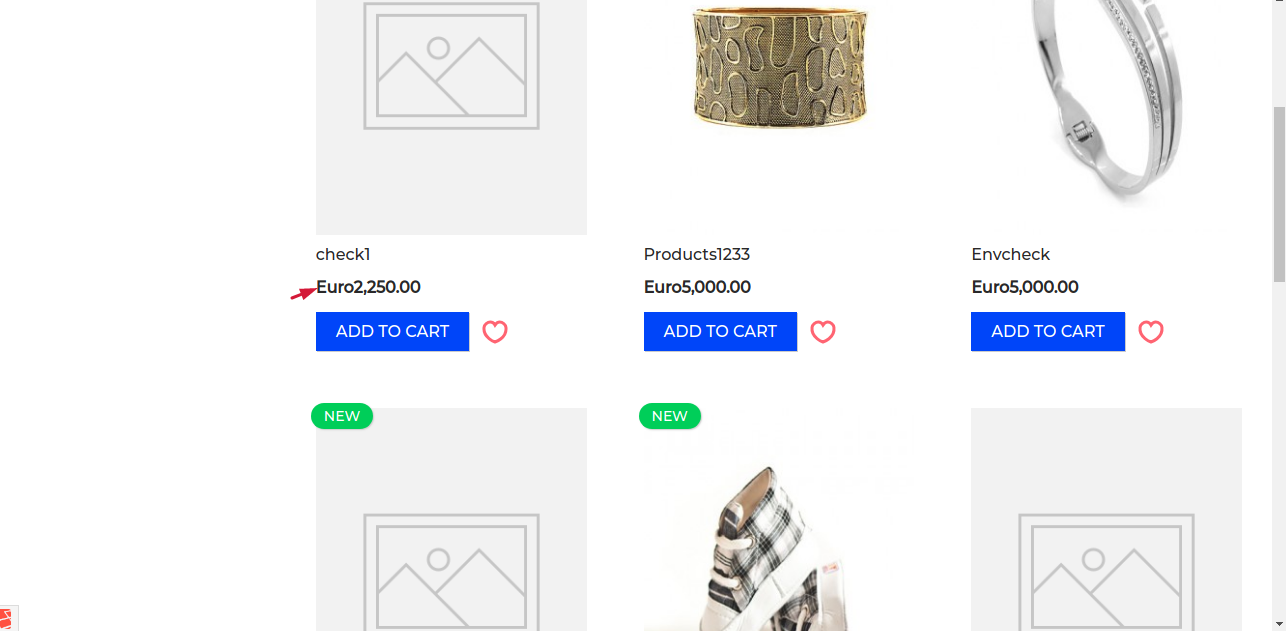Click the red arrow annotation beside check1 price

[303, 293]
